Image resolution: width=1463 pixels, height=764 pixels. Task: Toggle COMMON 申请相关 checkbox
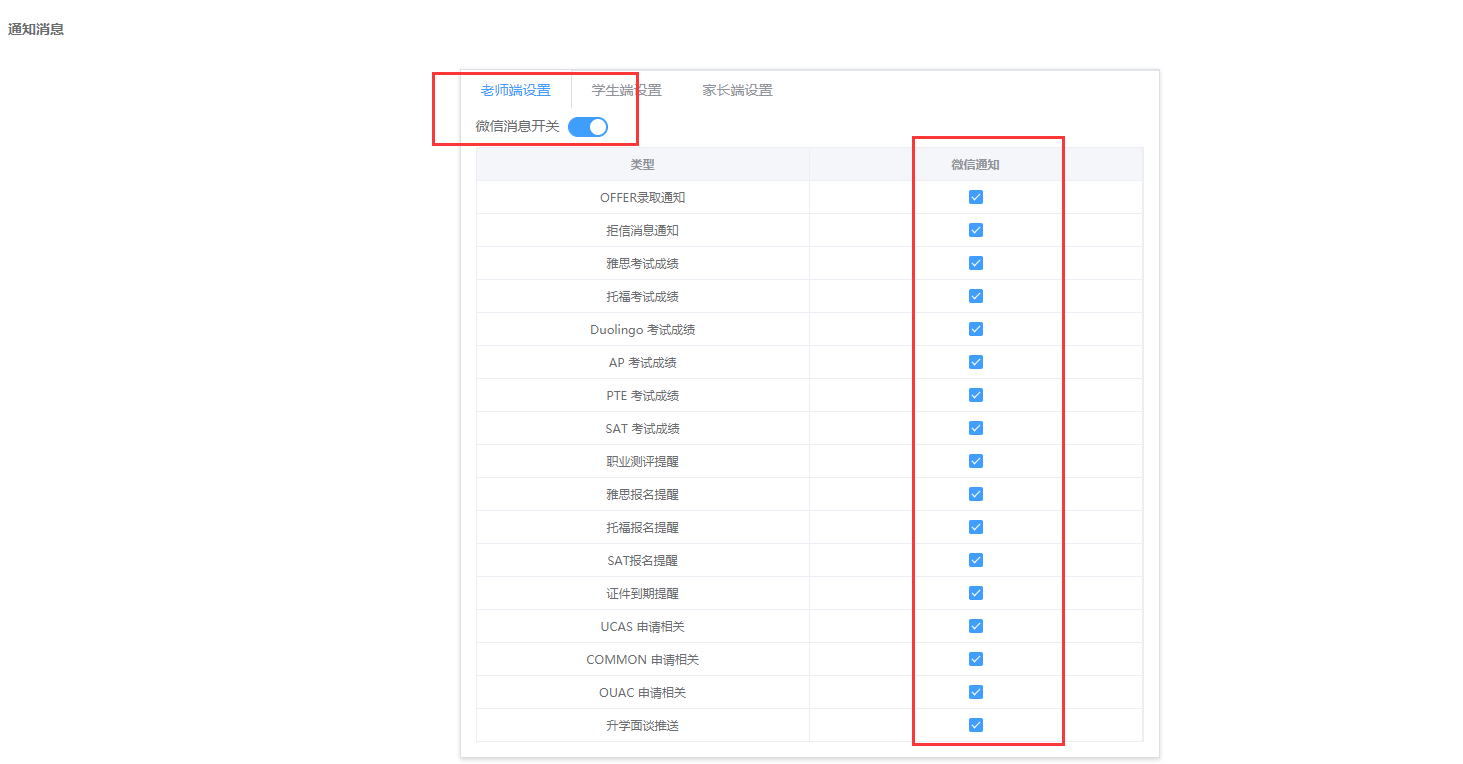(x=976, y=659)
